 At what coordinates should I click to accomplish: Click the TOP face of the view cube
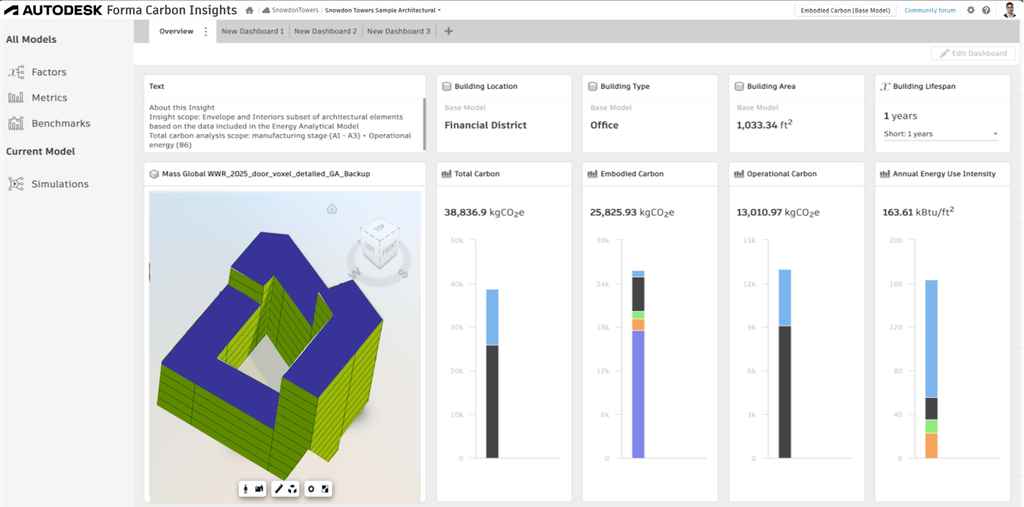[x=377, y=227]
